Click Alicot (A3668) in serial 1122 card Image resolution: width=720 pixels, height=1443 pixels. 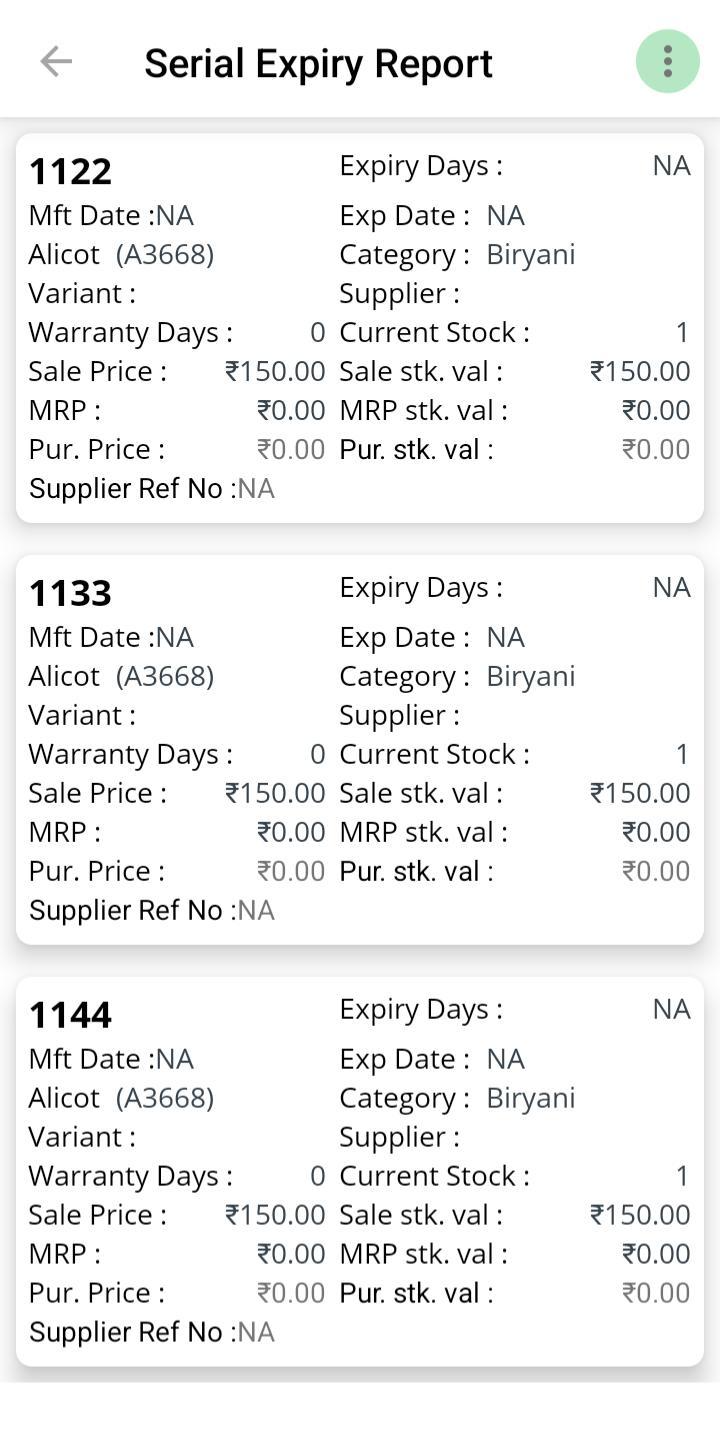pyautogui.click(x=121, y=254)
